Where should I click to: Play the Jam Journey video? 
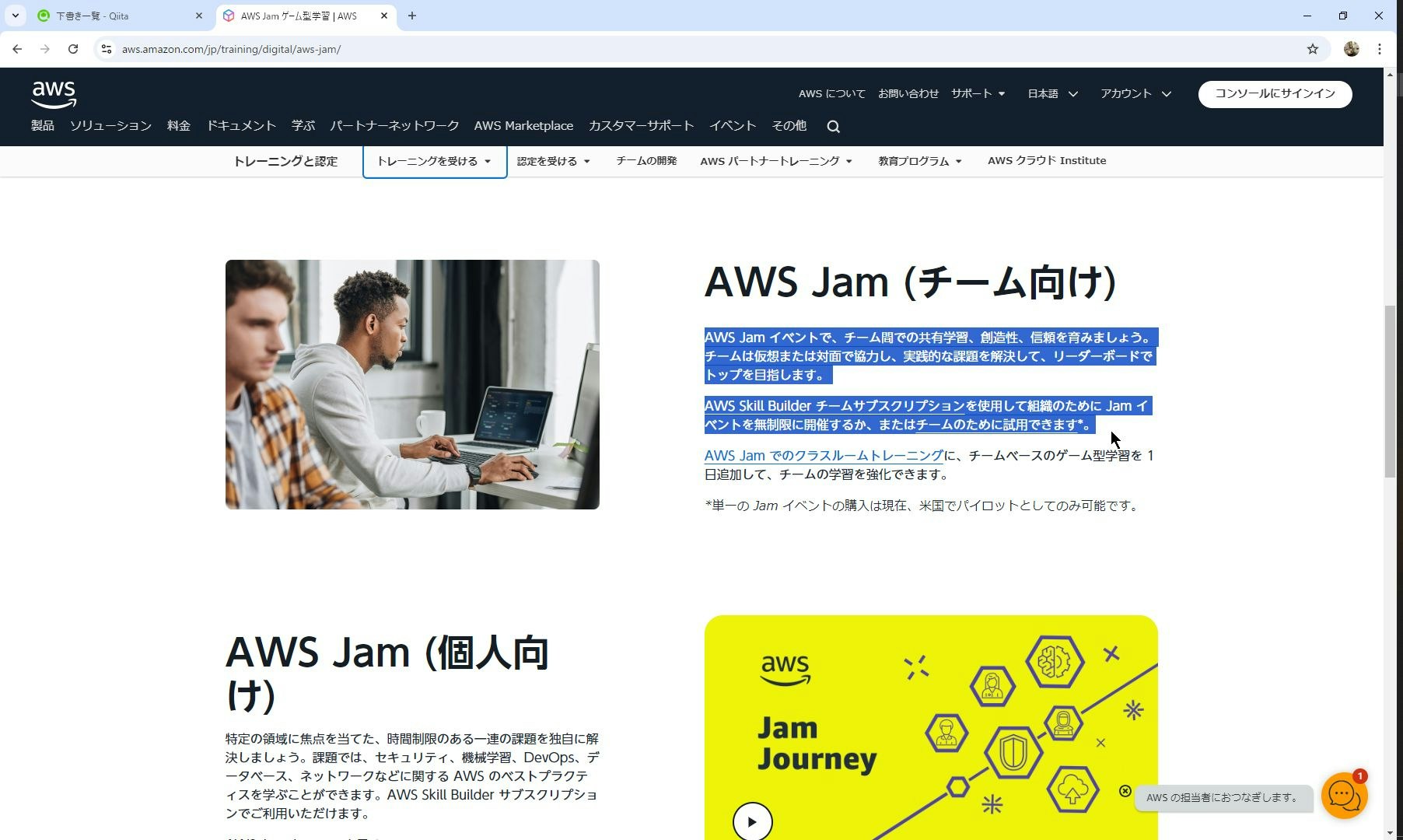point(752,821)
